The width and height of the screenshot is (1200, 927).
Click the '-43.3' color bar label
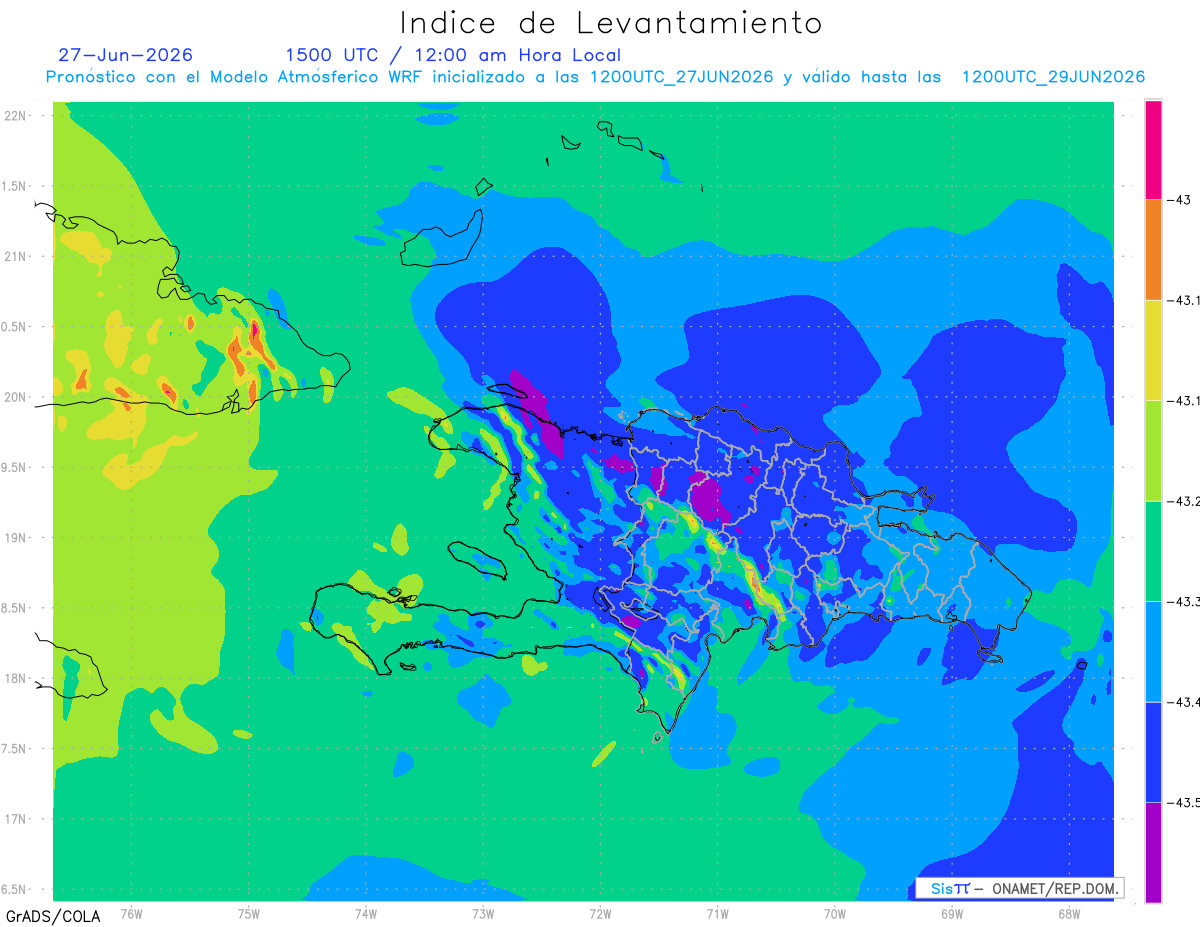coord(1182,601)
